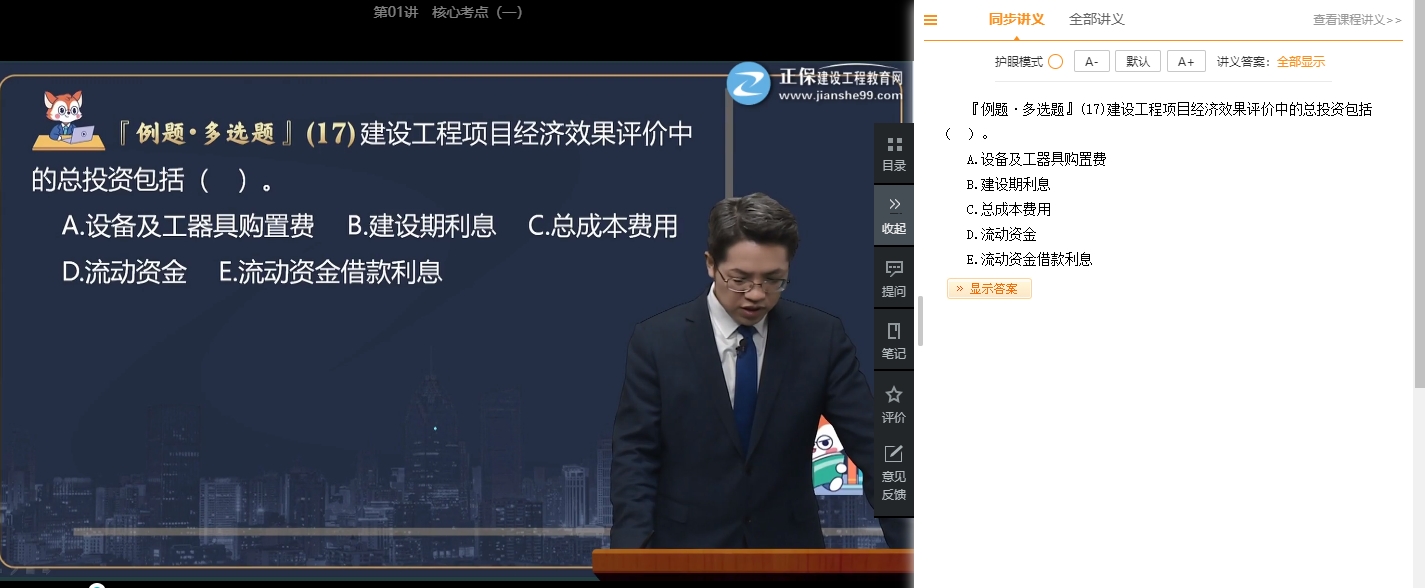The width and height of the screenshot is (1425, 588).
Task: Reset font size with 默认 button
Action: (1138, 61)
